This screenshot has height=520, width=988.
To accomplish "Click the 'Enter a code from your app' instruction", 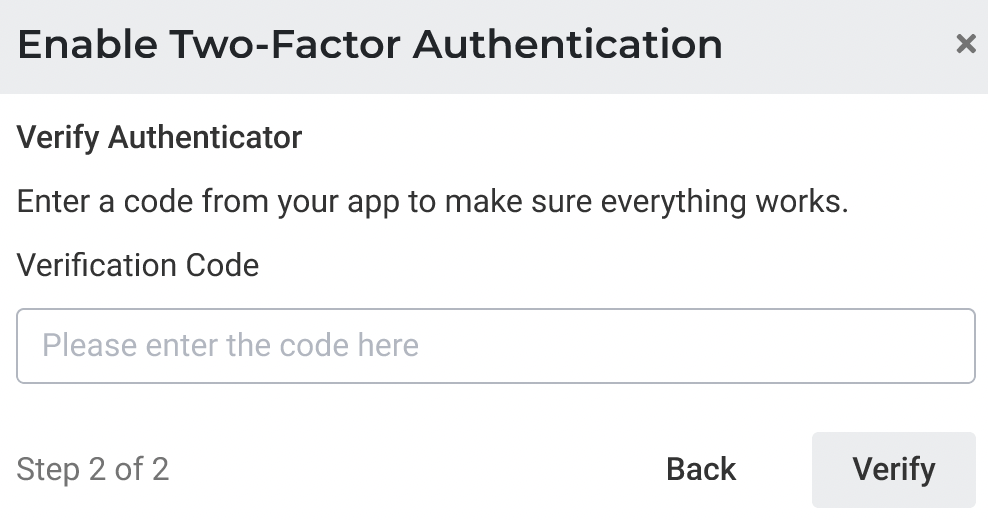I will tap(432, 201).
